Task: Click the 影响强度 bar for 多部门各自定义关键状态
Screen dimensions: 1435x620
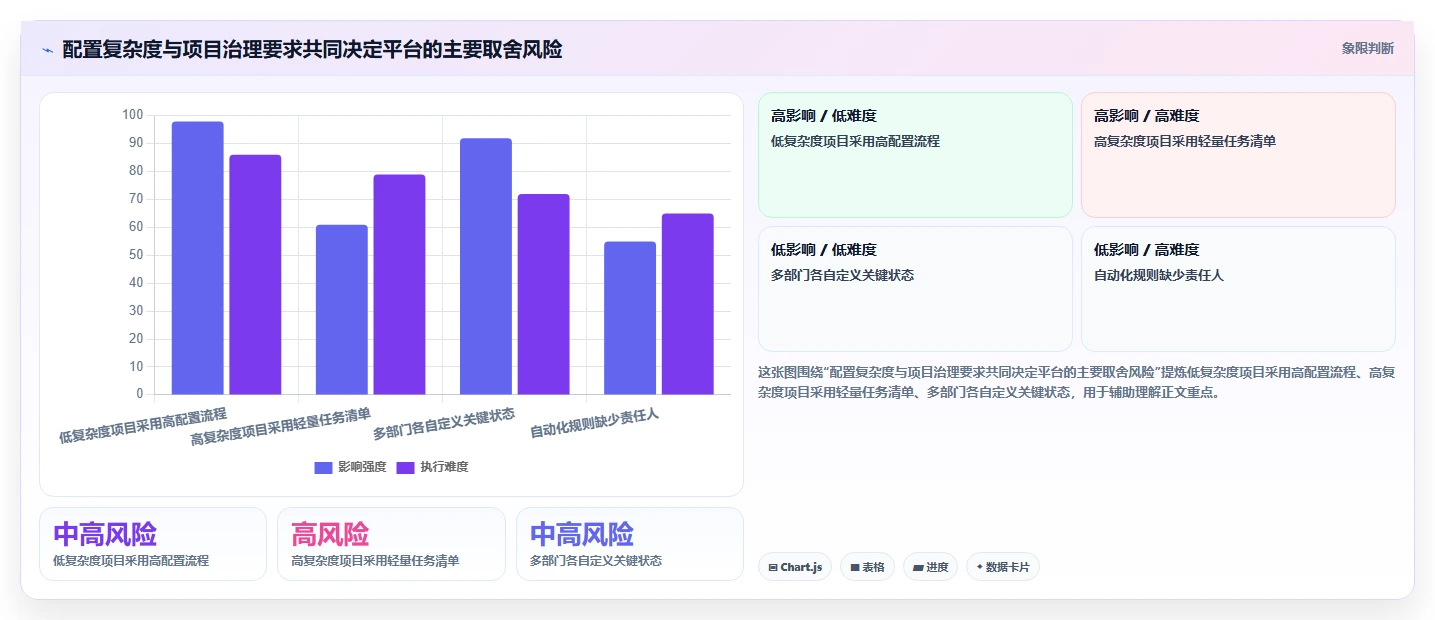Action: point(486,266)
